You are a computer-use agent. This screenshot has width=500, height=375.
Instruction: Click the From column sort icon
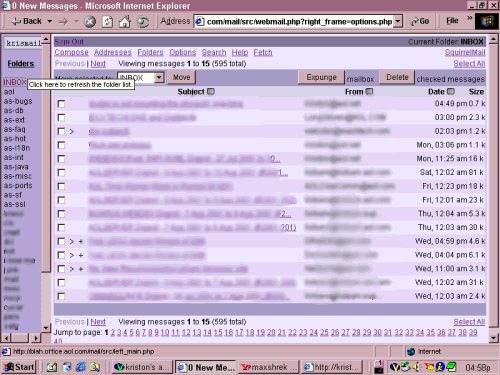369,91
